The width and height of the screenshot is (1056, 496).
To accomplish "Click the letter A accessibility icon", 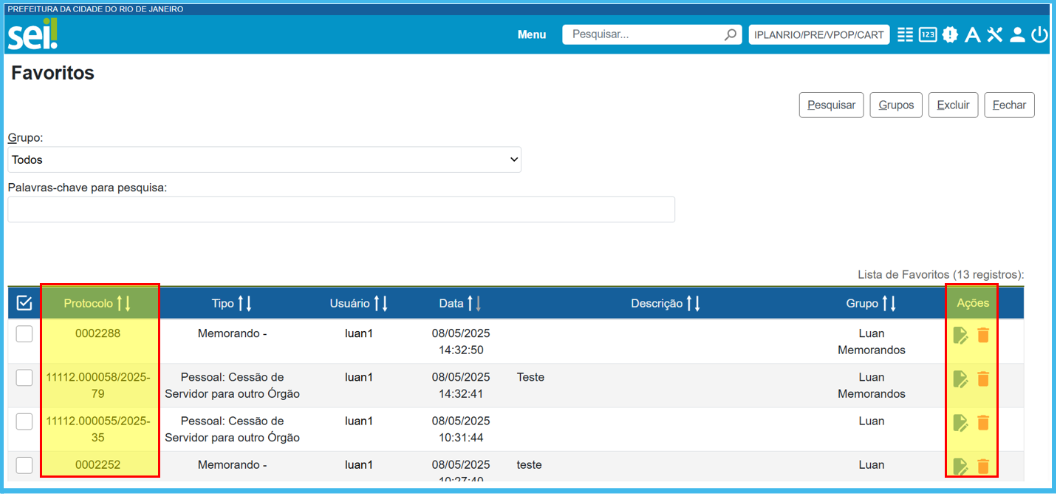I will coord(972,35).
